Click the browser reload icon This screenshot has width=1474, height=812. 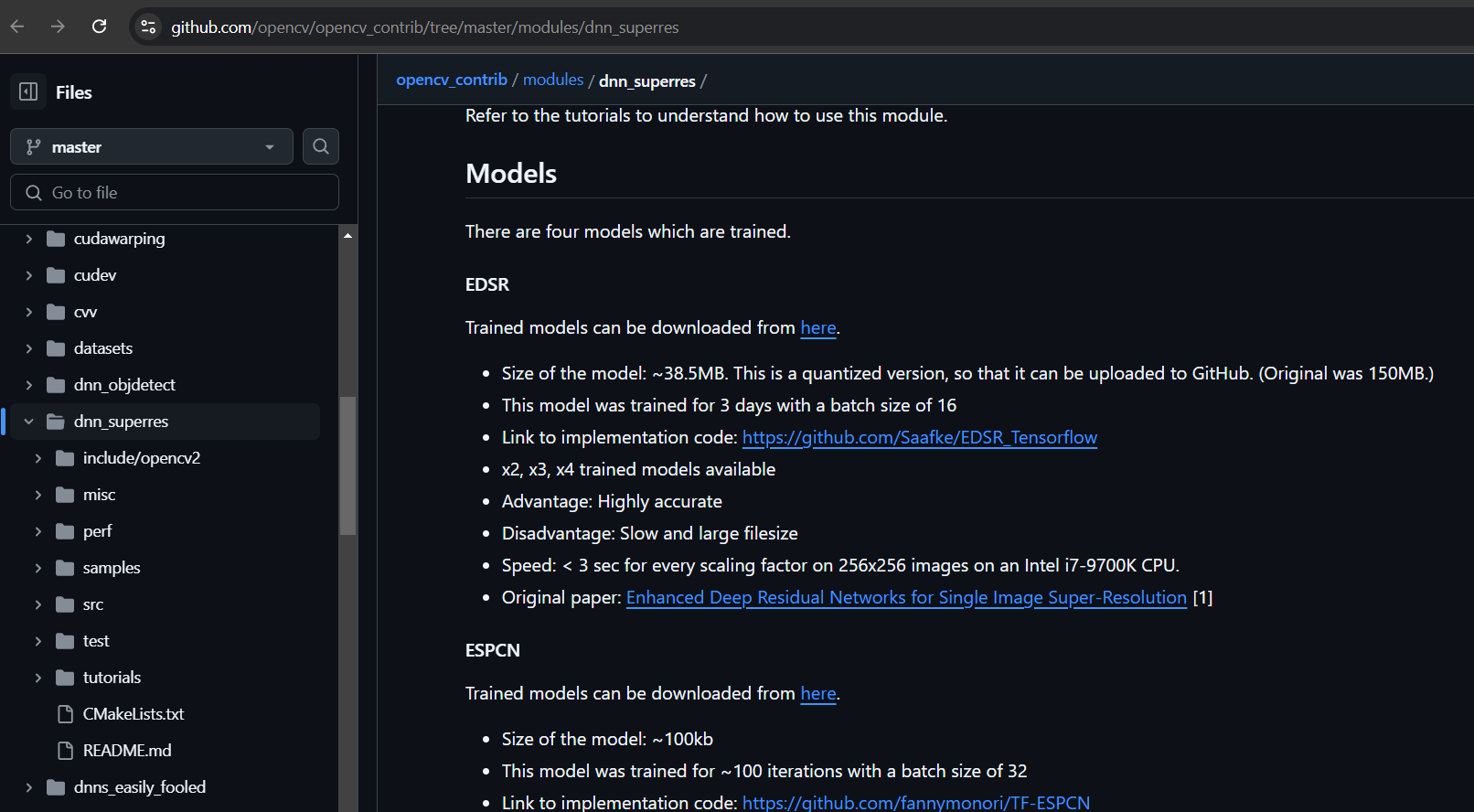coord(100,27)
